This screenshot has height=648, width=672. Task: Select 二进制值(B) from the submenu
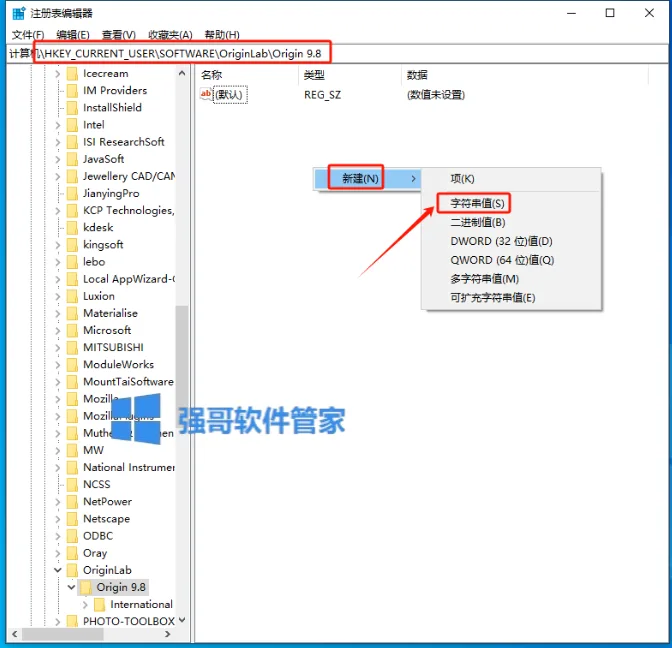tap(477, 222)
